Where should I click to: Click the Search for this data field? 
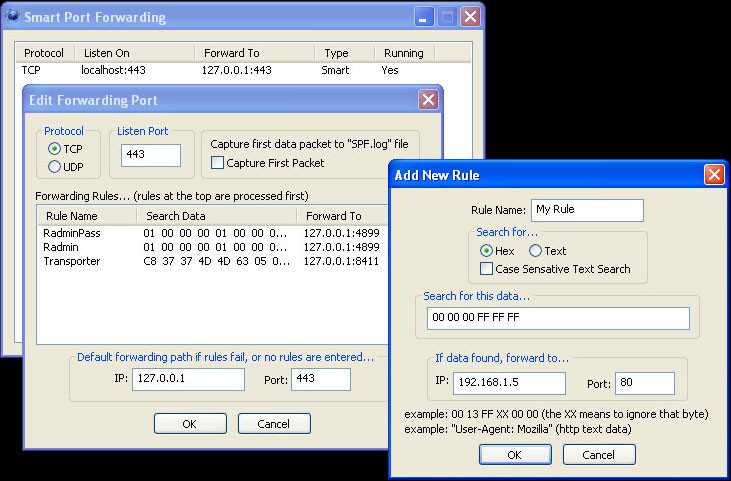click(x=558, y=318)
